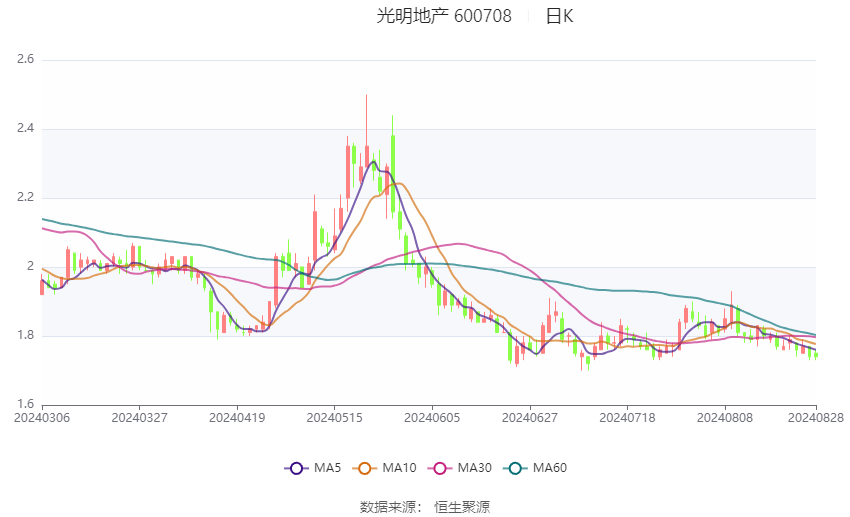Click the 20240515 x-axis date label
The image size is (850, 517).
pos(334,418)
